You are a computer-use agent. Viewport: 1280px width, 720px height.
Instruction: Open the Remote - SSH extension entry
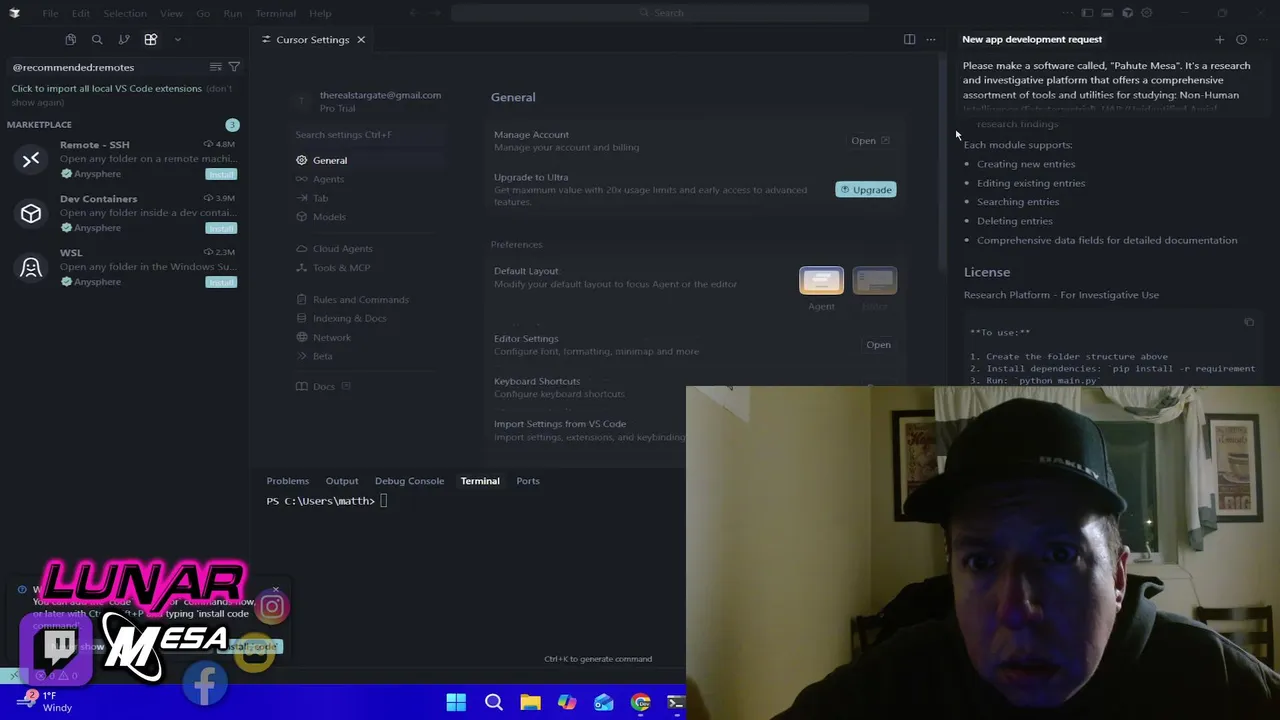pyautogui.click(x=122, y=159)
